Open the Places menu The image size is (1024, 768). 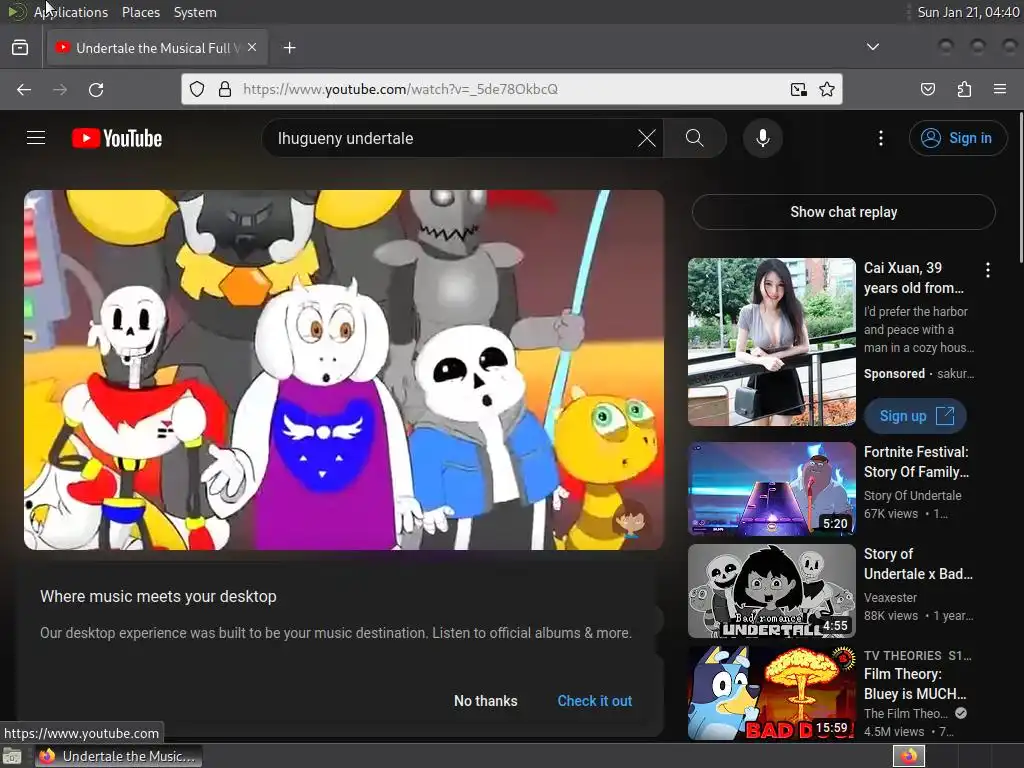(141, 12)
